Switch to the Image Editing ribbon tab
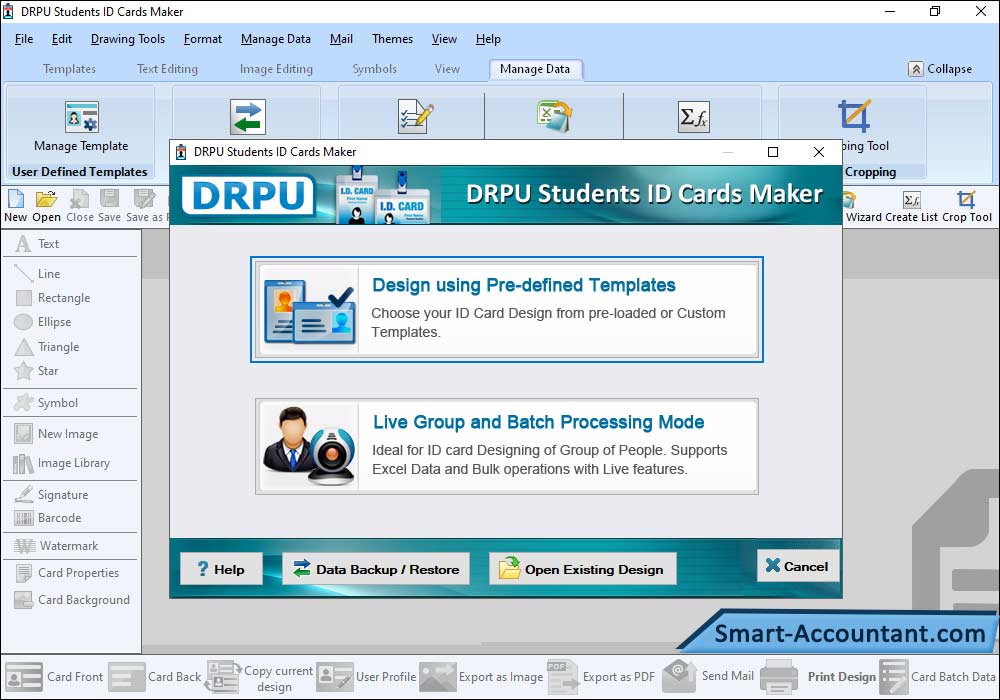Screen dimensions: 1000x700 click(x=276, y=69)
